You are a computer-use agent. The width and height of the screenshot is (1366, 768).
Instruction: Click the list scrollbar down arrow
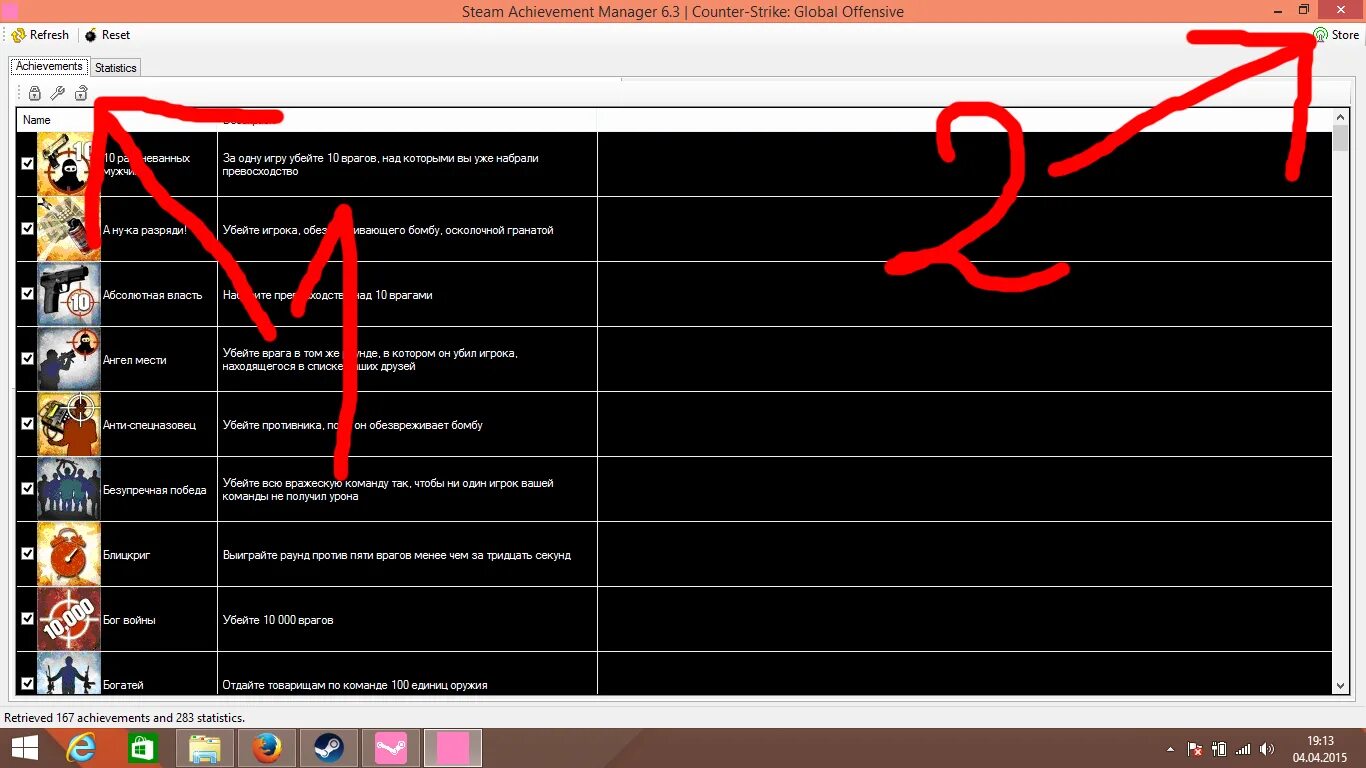click(x=1341, y=686)
